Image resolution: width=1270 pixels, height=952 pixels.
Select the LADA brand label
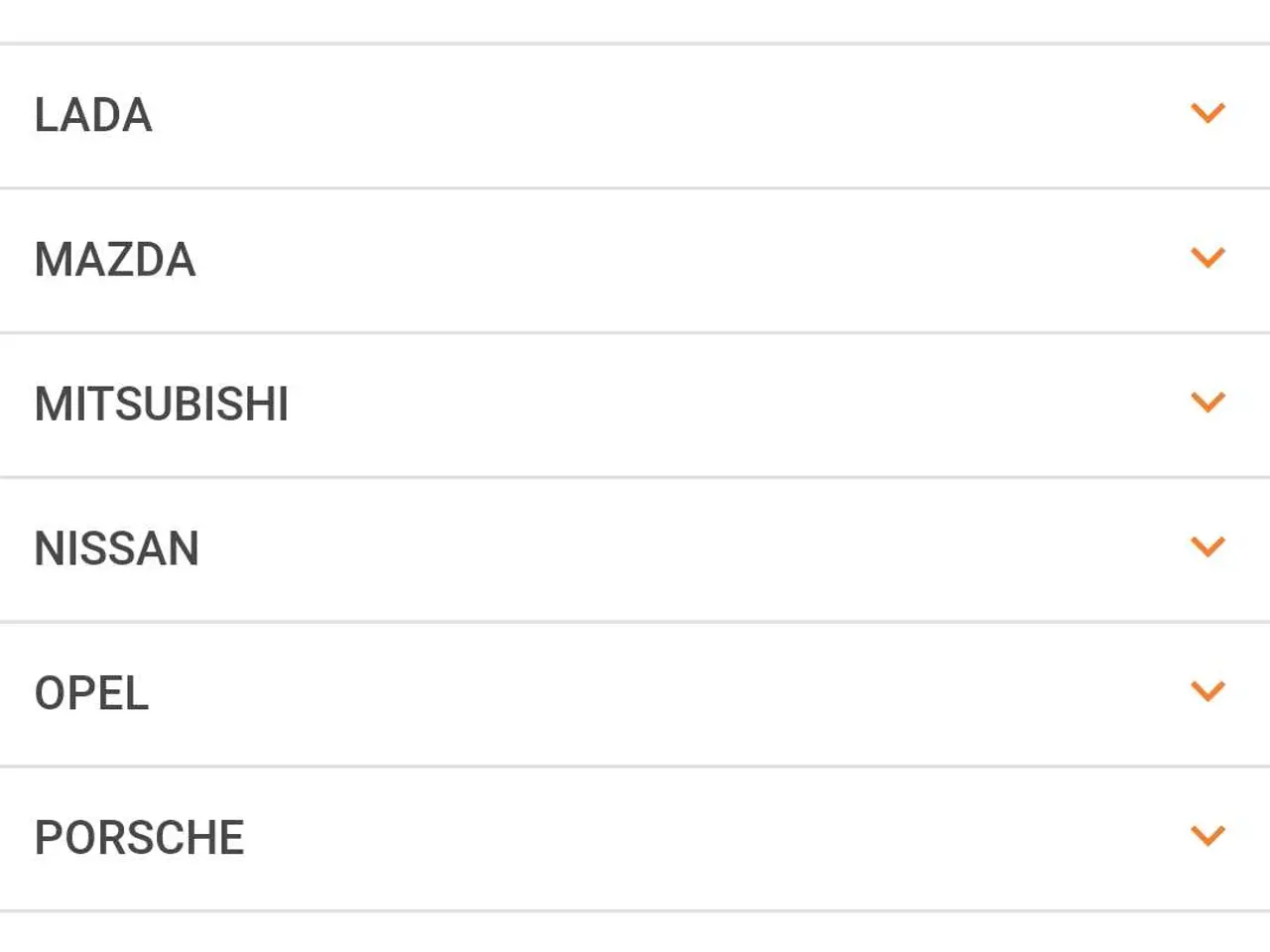click(x=93, y=115)
